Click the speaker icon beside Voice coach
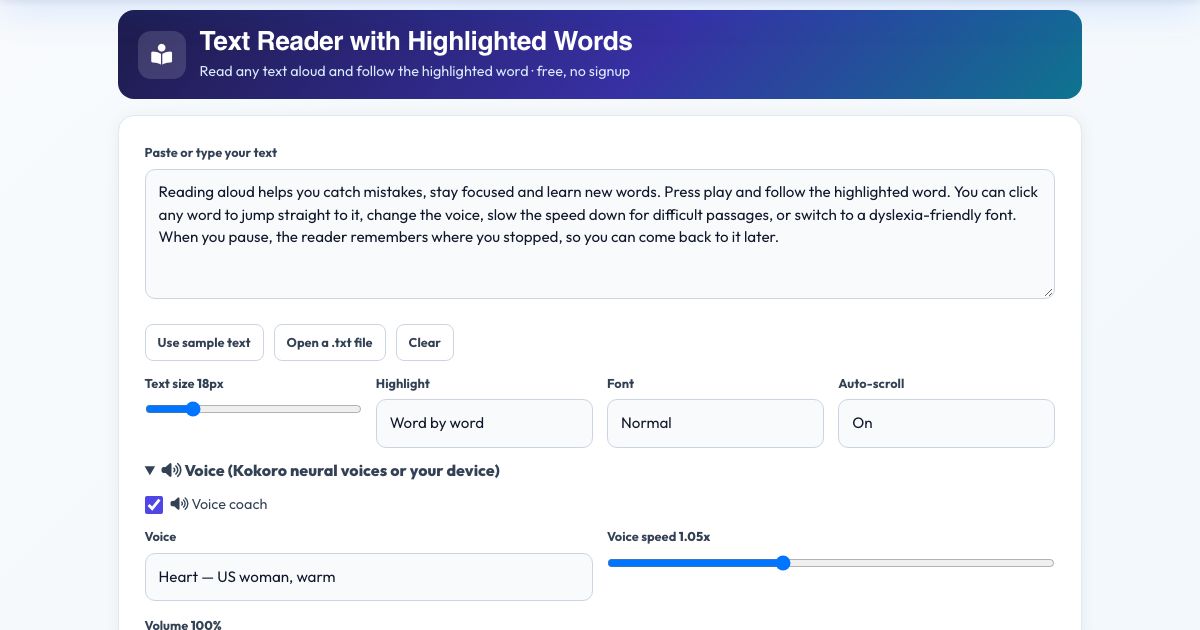Screen dimensions: 1200x630 (179, 504)
